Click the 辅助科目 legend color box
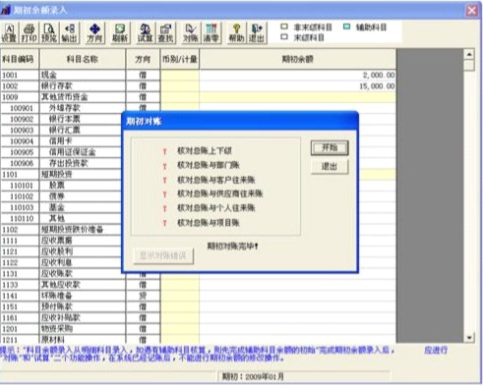This screenshot has height=388, width=483. tap(347, 27)
